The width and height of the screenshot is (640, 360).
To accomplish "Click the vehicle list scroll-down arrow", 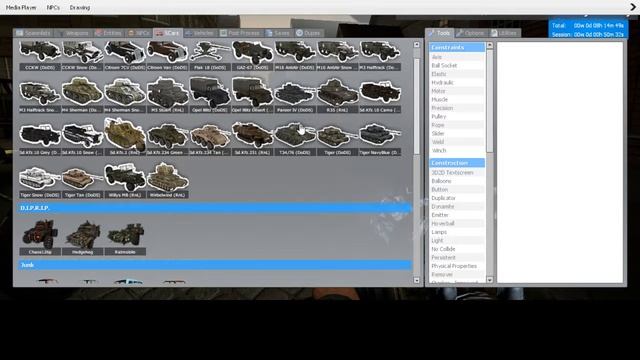I will pos(416,280).
